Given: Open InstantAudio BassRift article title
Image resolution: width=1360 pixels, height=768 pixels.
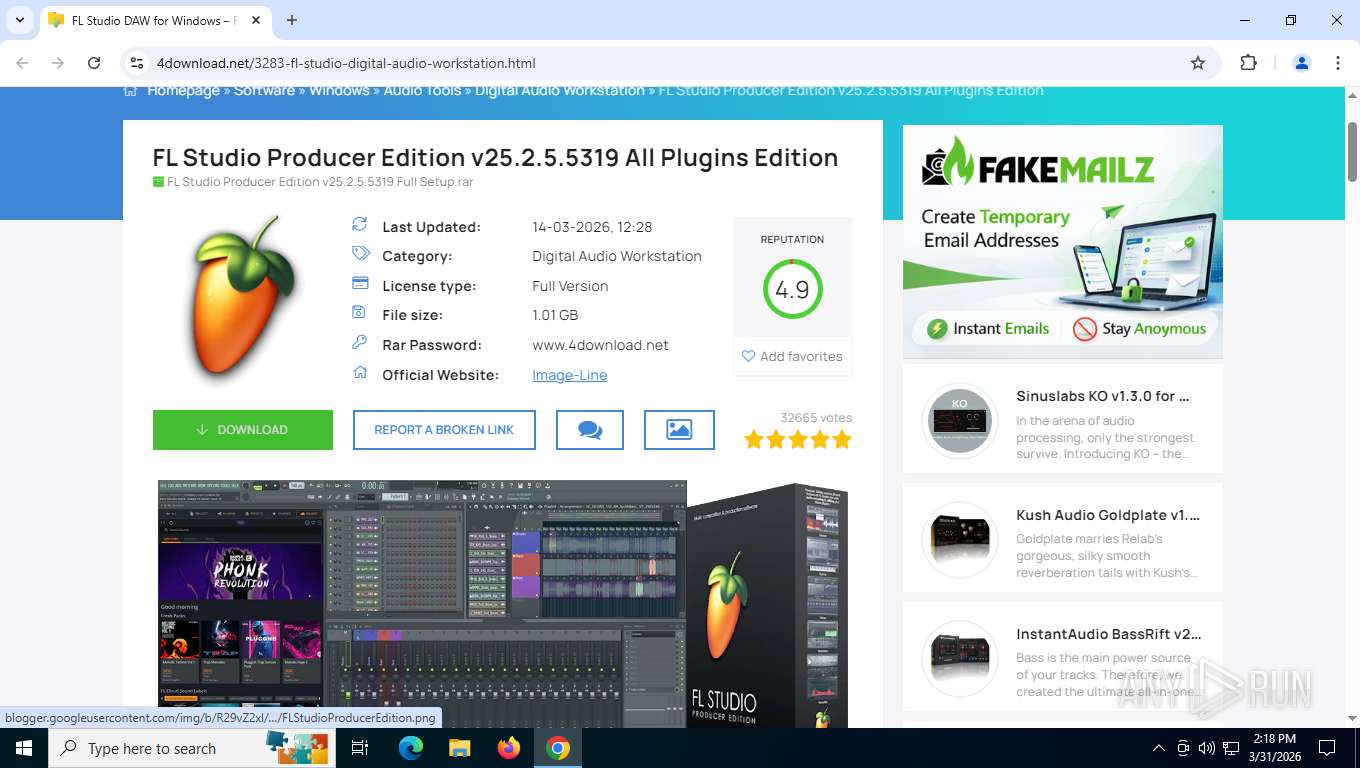Looking at the screenshot, I should tap(1109, 634).
